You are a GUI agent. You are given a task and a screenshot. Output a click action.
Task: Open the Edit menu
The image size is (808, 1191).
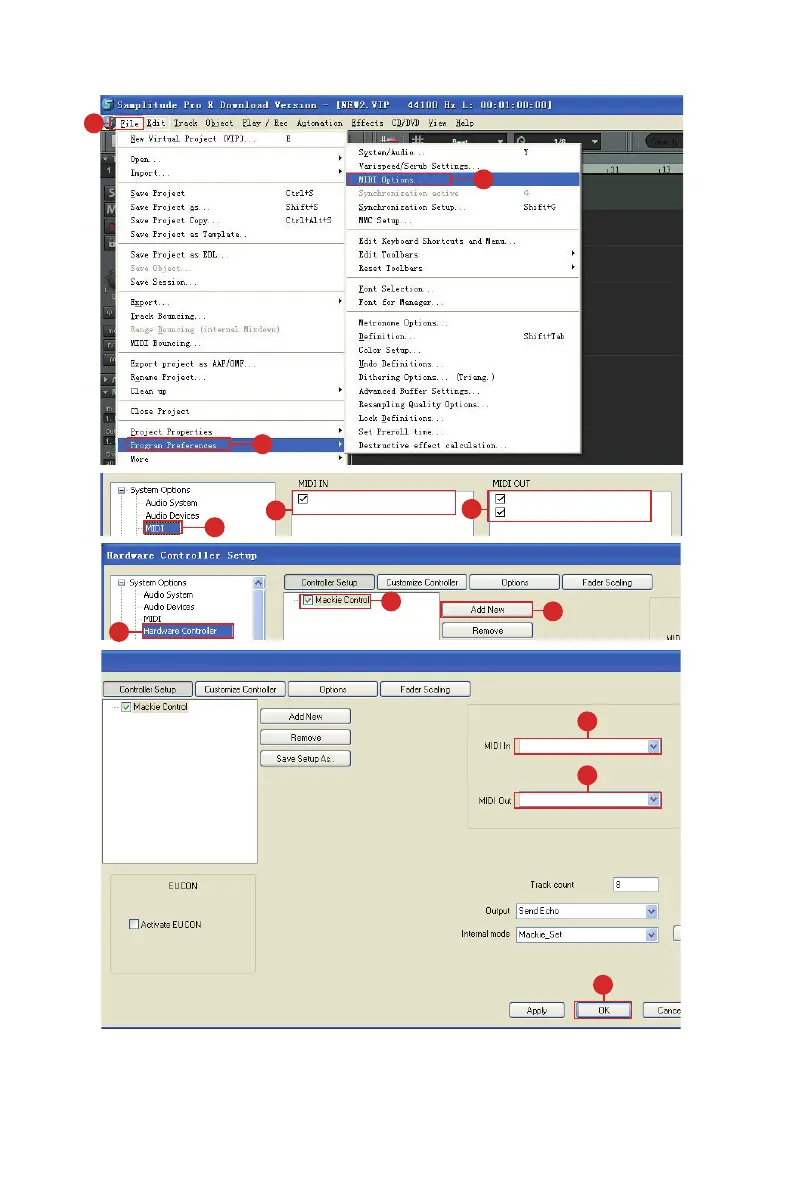[156, 123]
